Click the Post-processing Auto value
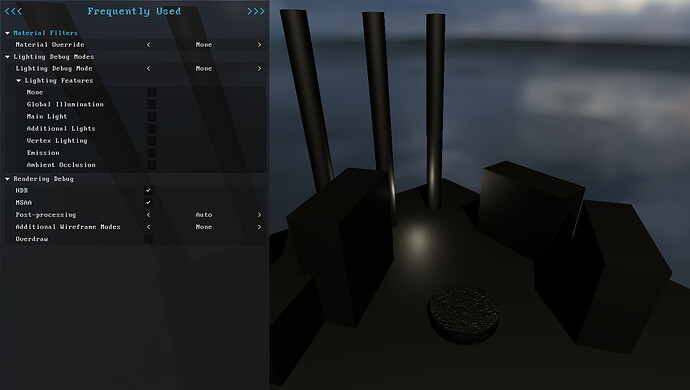690x390 pixels. click(204, 215)
